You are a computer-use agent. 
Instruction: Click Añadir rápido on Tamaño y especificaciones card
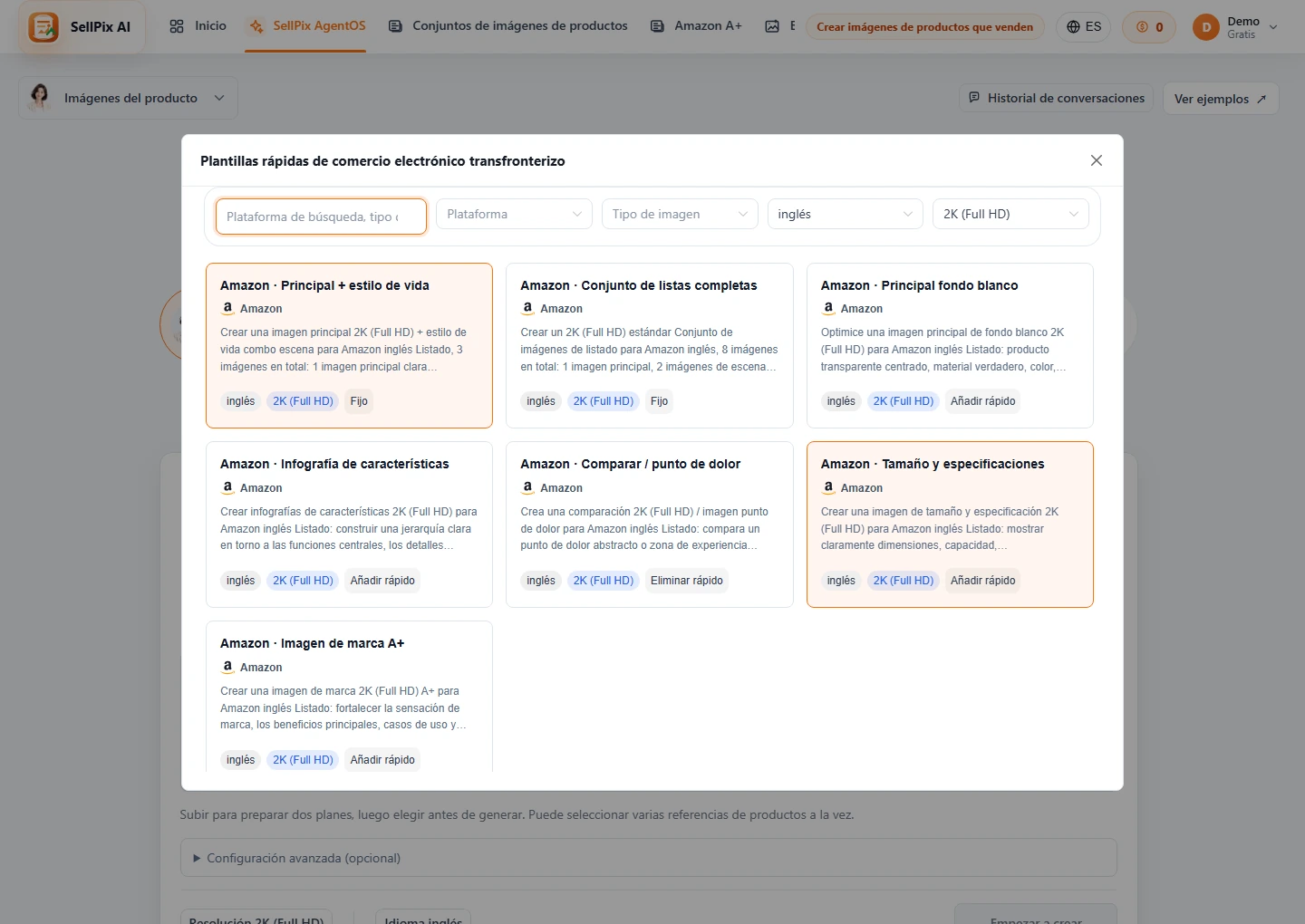(983, 581)
